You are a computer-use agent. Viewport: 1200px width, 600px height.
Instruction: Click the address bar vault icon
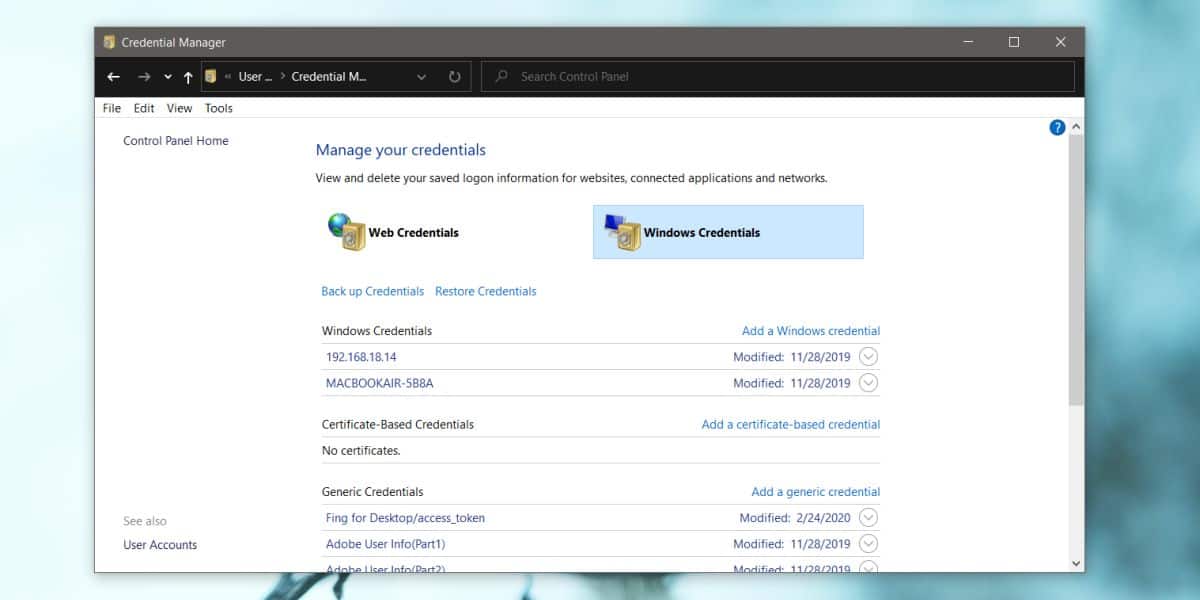click(210, 76)
